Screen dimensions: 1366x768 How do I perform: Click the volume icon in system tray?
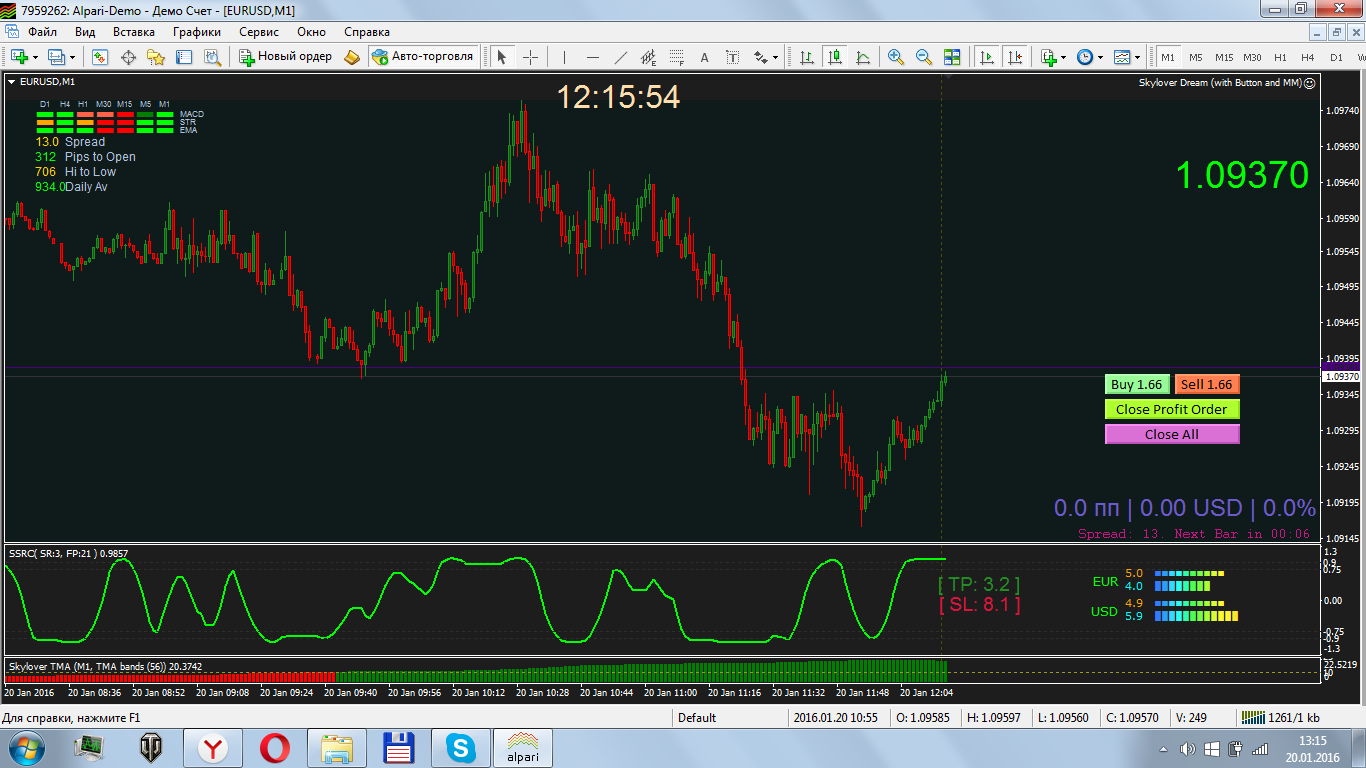coord(1187,748)
